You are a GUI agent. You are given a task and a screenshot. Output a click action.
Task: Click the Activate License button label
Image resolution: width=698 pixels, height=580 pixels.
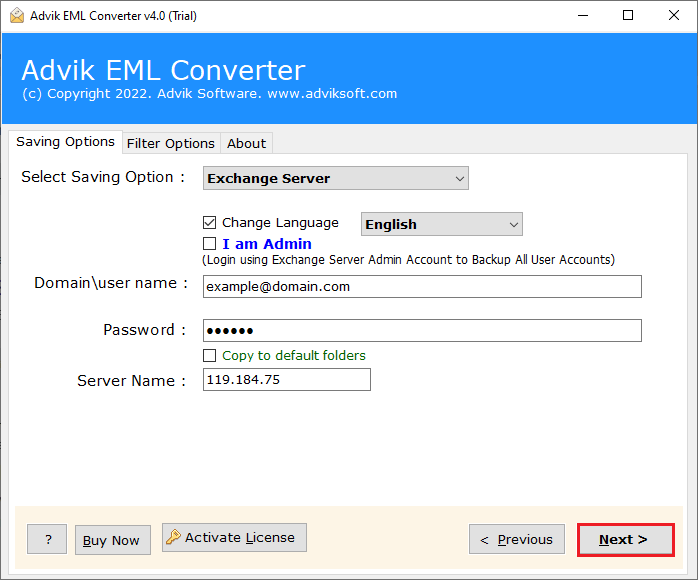pyautogui.click(x=240, y=538)
